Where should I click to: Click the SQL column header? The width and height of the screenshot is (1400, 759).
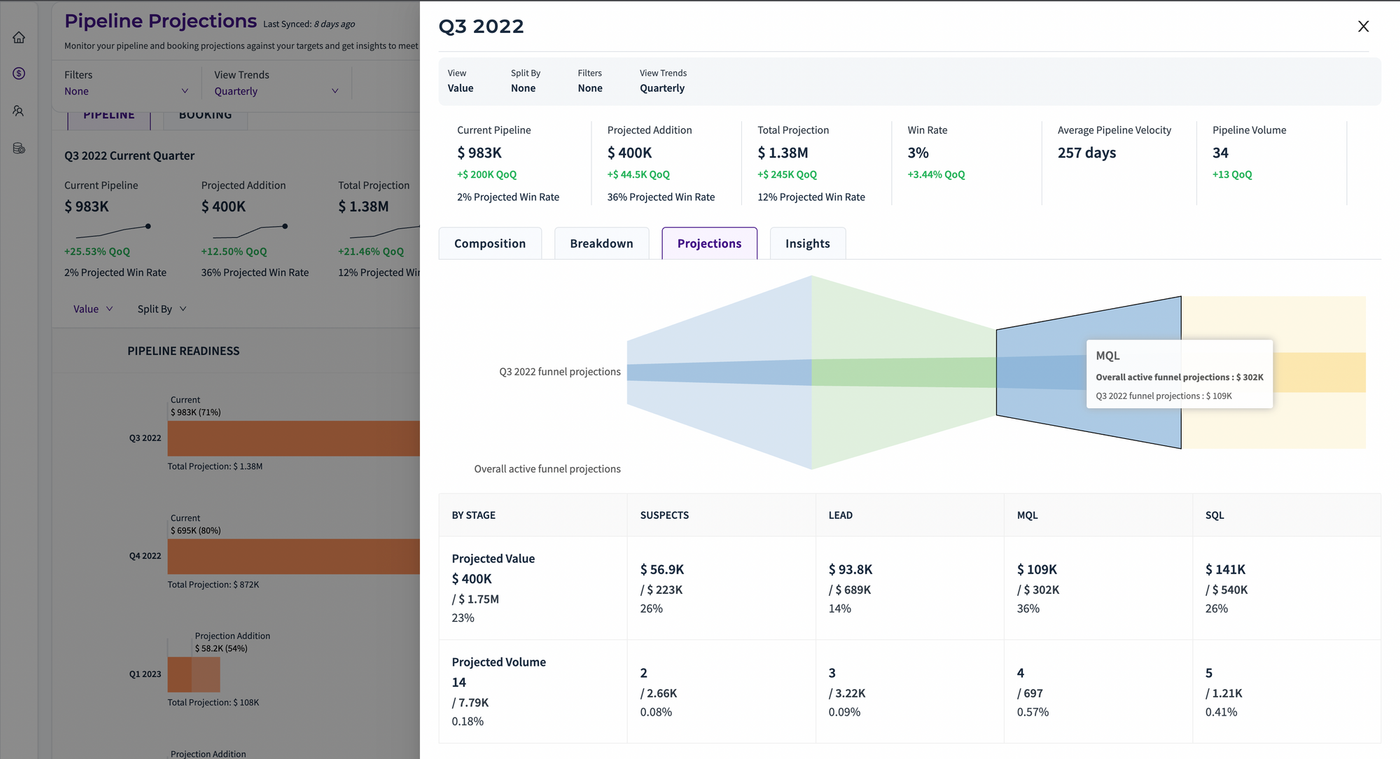(x=1215, y=515)
